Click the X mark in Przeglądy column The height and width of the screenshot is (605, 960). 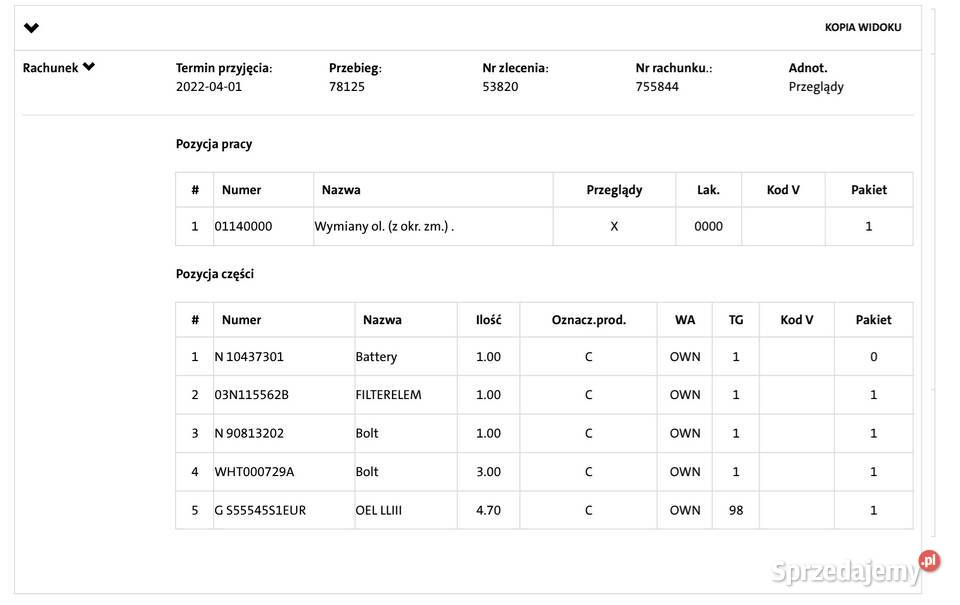pos(614,227)
